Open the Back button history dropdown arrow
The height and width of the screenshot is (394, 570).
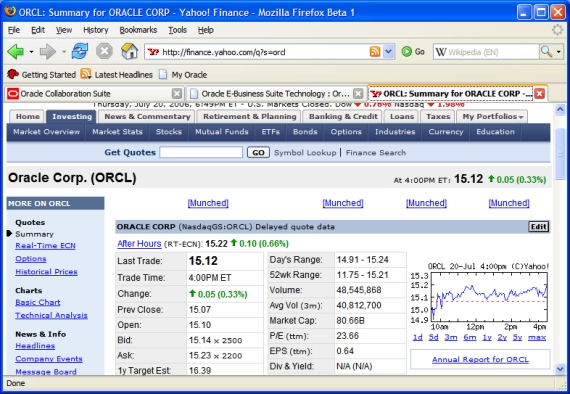coord(31,52)
